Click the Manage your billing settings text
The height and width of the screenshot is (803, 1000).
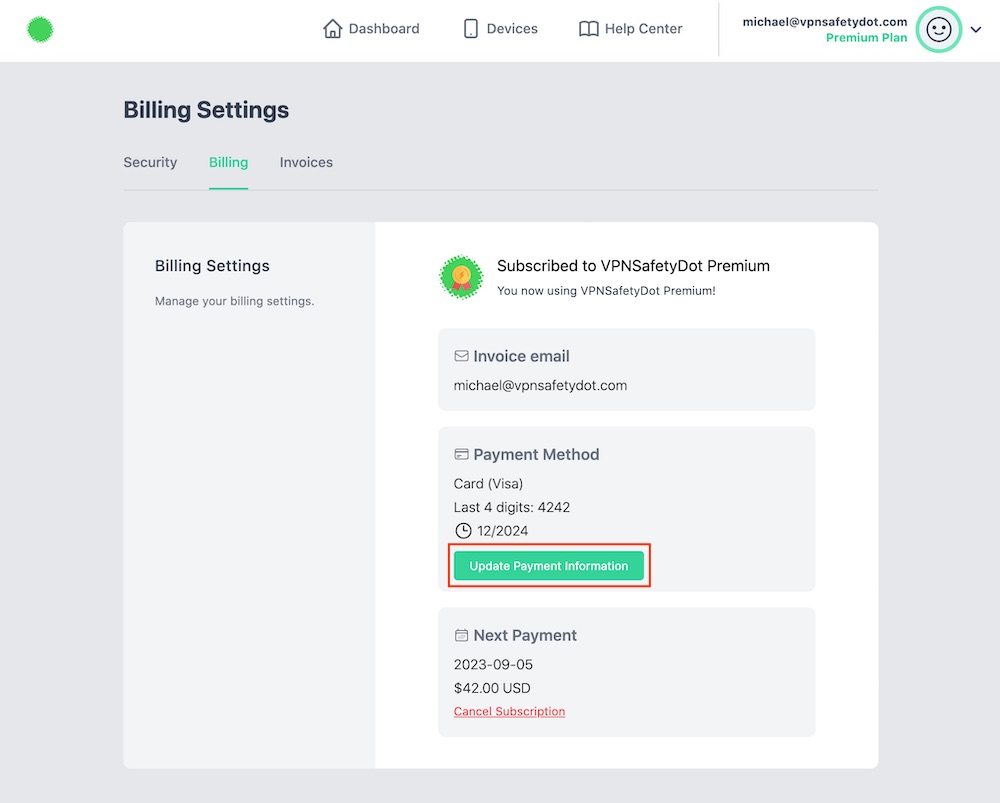point(235,301)
